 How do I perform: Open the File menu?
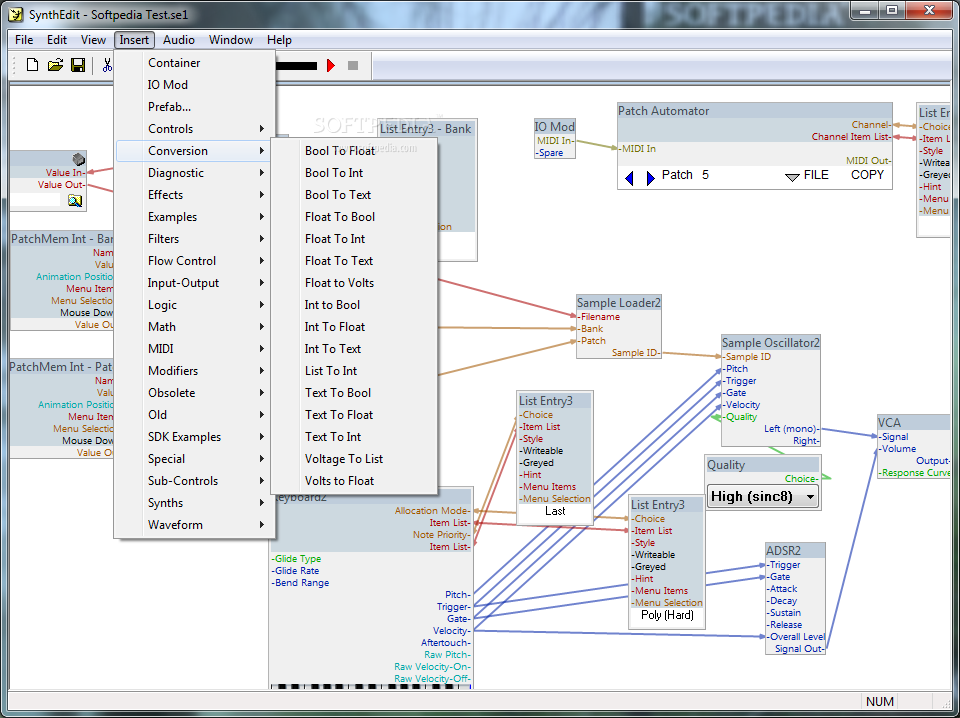[24, 40]
